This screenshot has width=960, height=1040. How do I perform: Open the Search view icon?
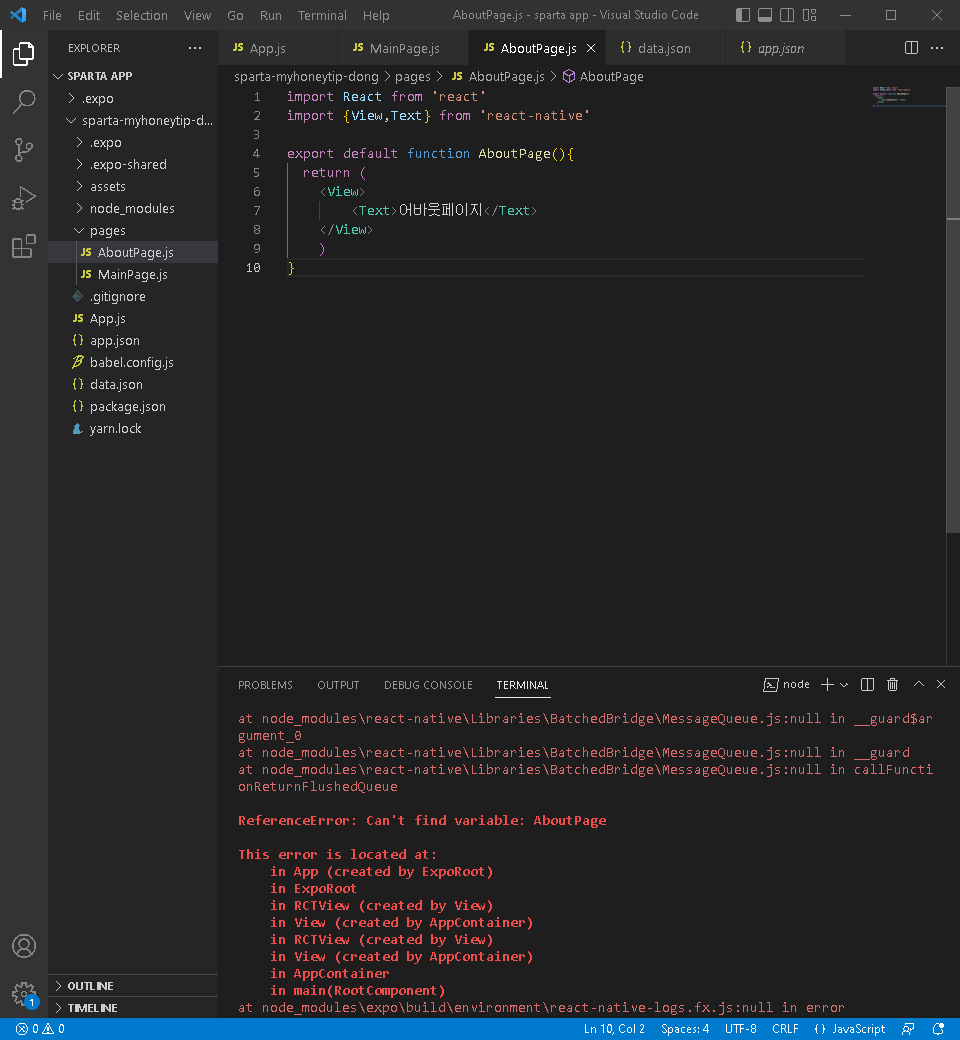[x=24, y=101]
